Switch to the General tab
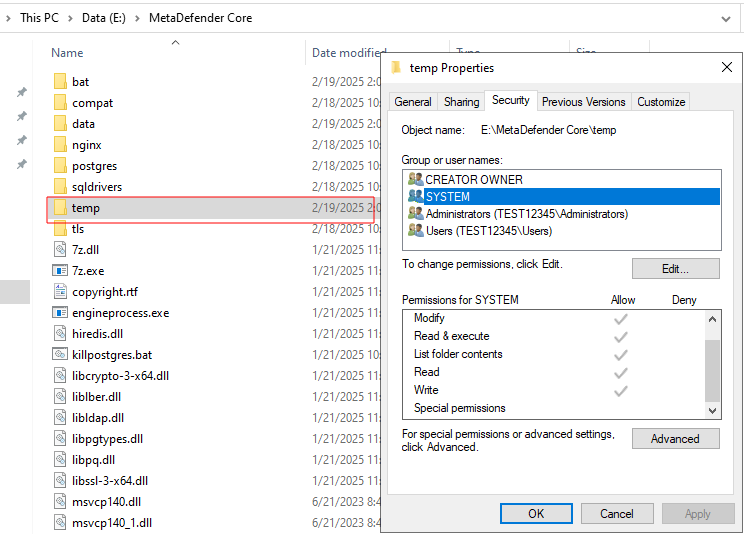Screen dimensions: 744x534 (413, 102)
